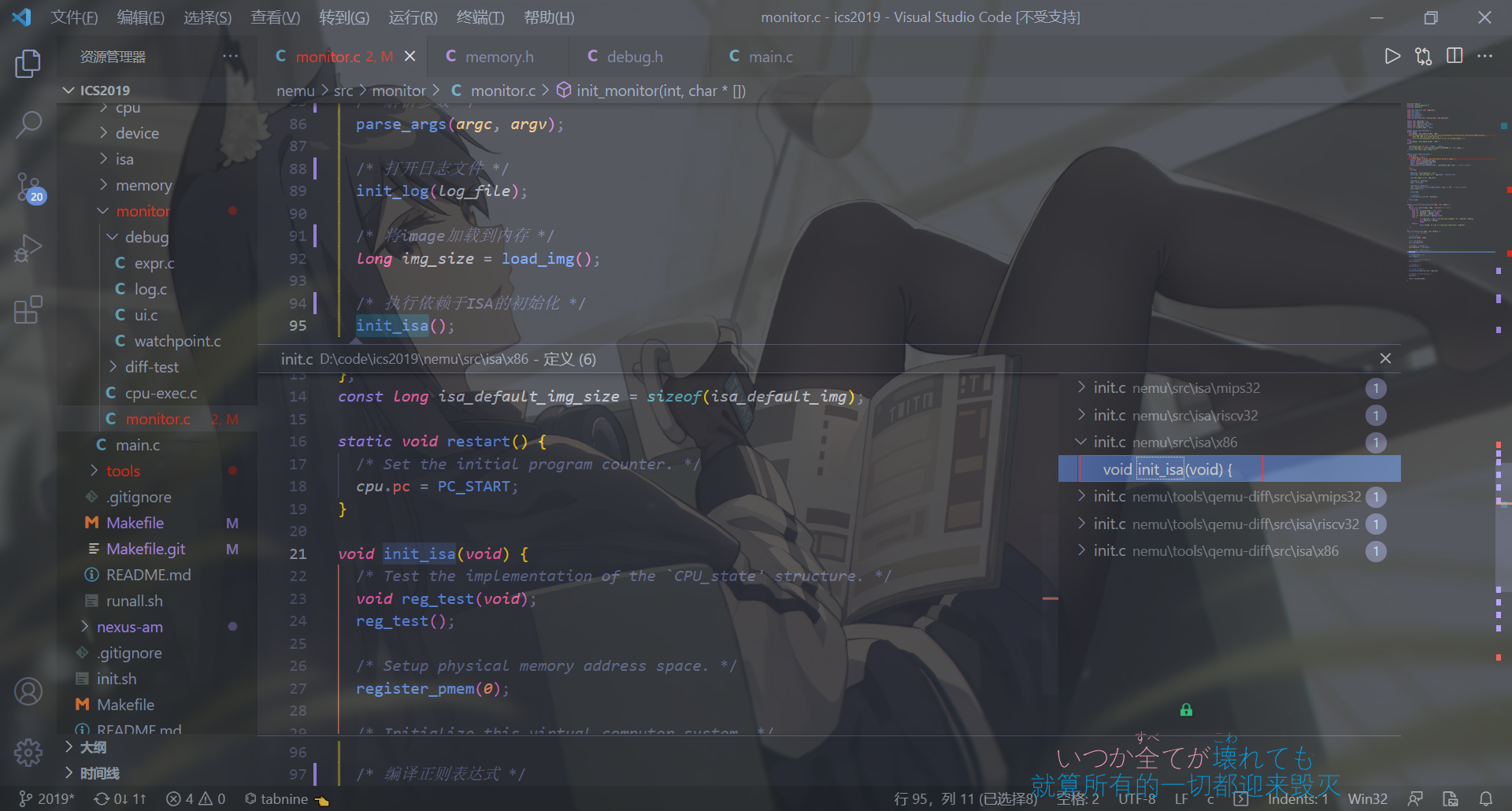Click the git branch 2019* indicator

46,798
